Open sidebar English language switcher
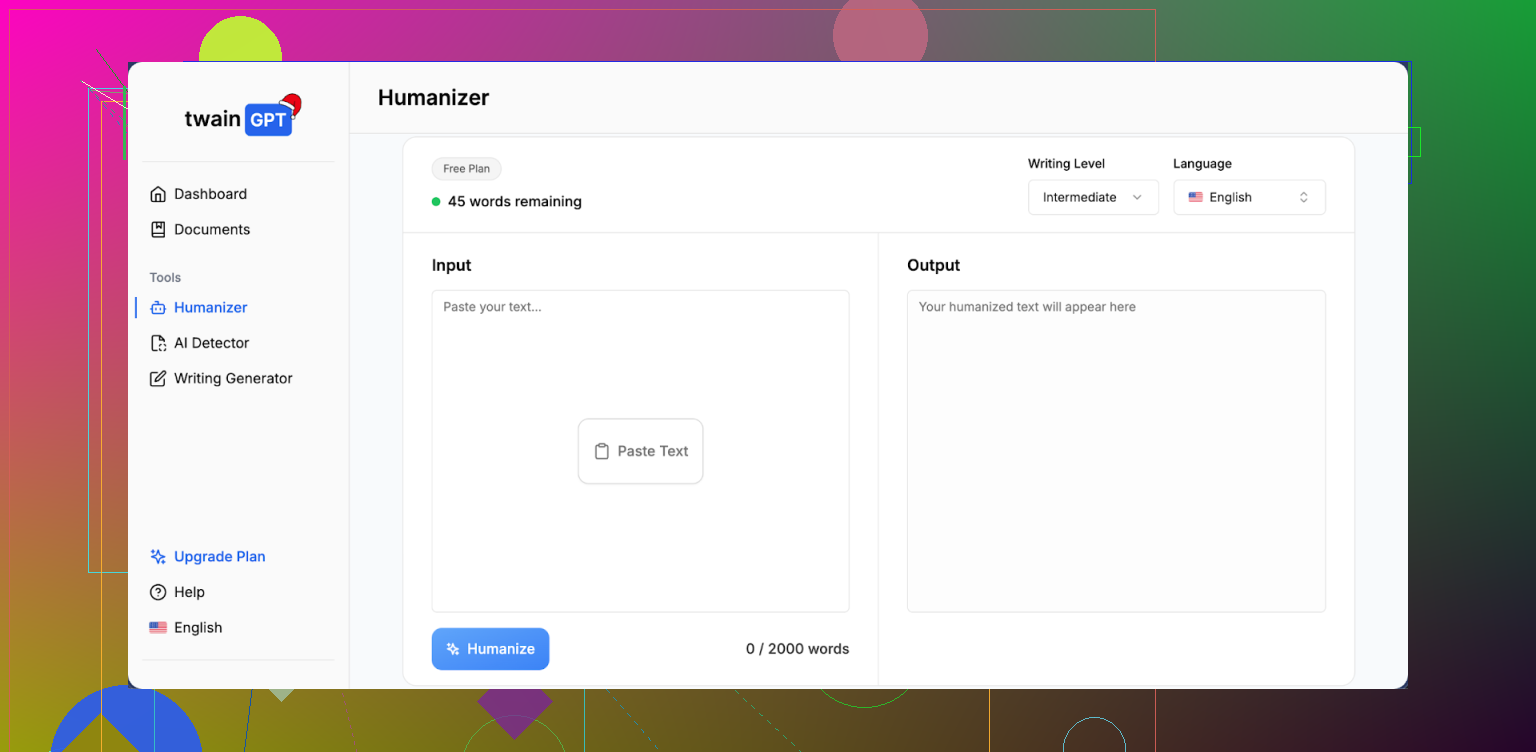This screenshot has width=1536, height=752. 186,628
